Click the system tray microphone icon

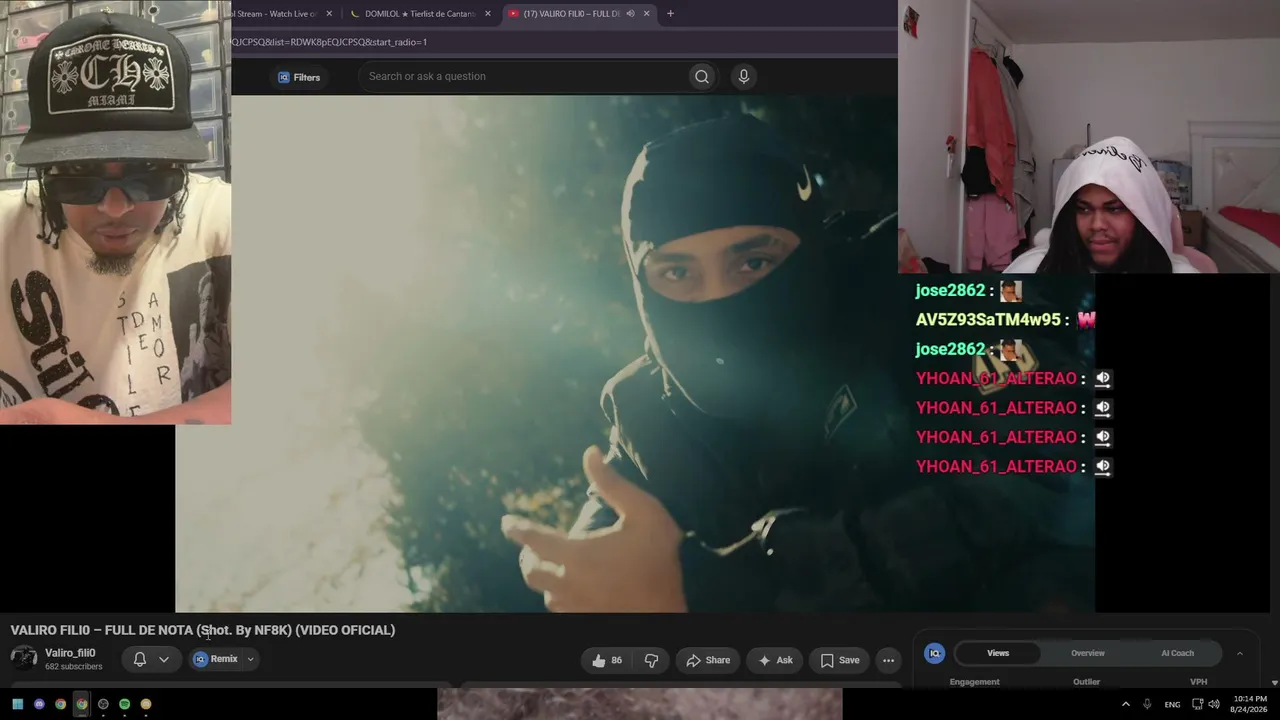pyautogui.click(x=1147, y=704)
